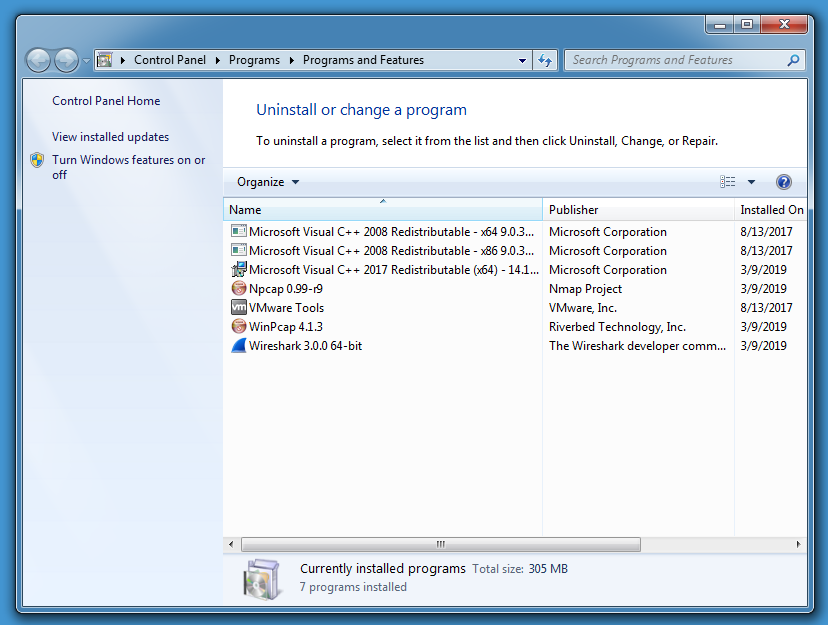Viewport: 828px width, 625px height.
Task: Click the Wireshark shark fin icon
Action: pos(238,346)
